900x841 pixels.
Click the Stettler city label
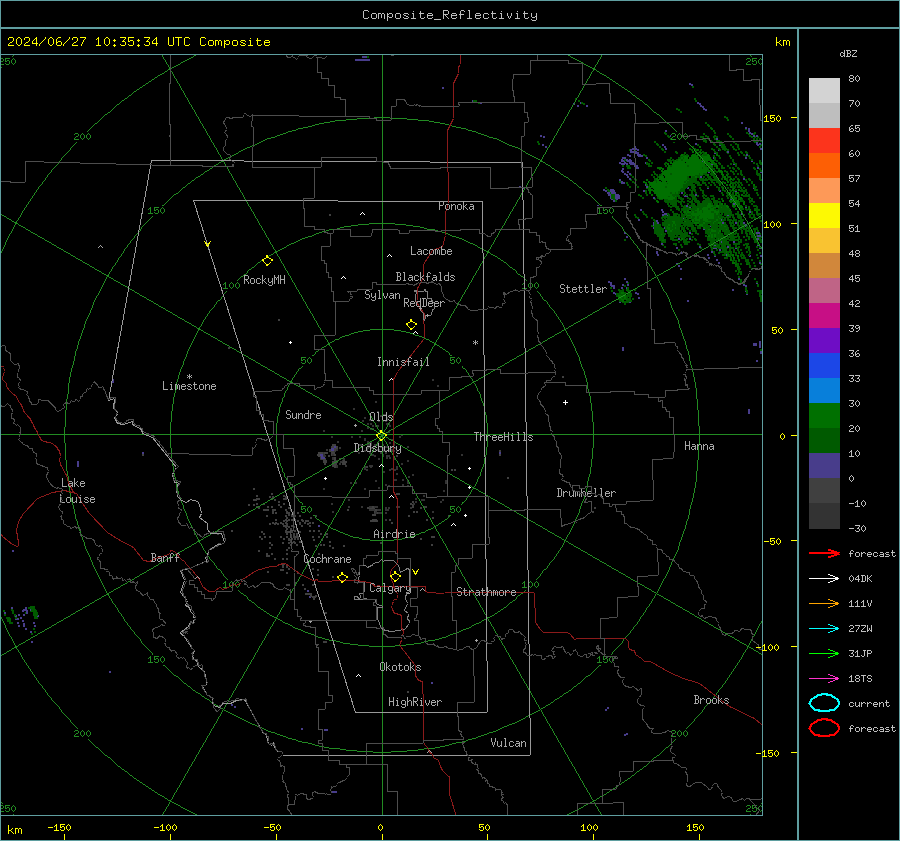click(583, 289)
